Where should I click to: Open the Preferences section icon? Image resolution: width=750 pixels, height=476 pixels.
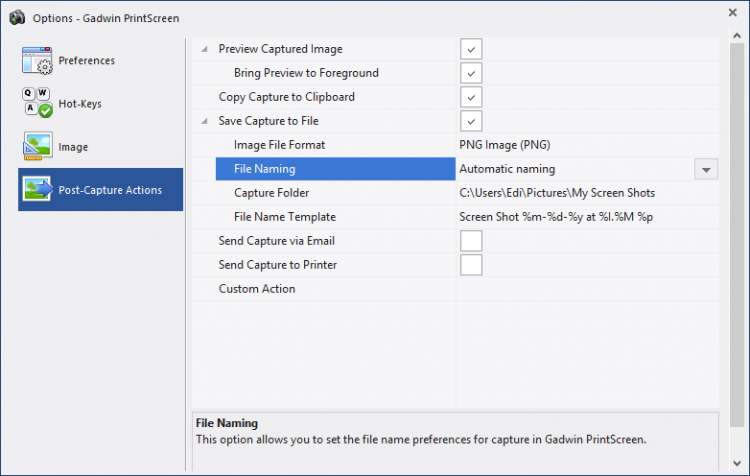click(37, 61)
